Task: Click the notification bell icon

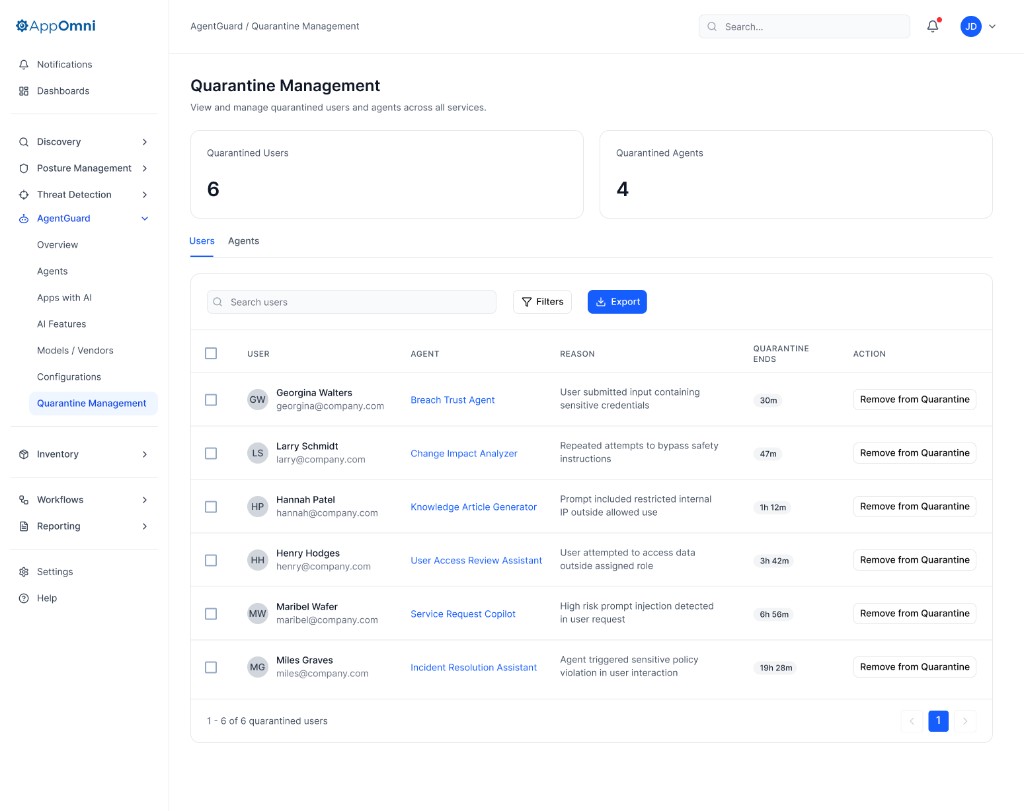Action: (x=931, y=26)
